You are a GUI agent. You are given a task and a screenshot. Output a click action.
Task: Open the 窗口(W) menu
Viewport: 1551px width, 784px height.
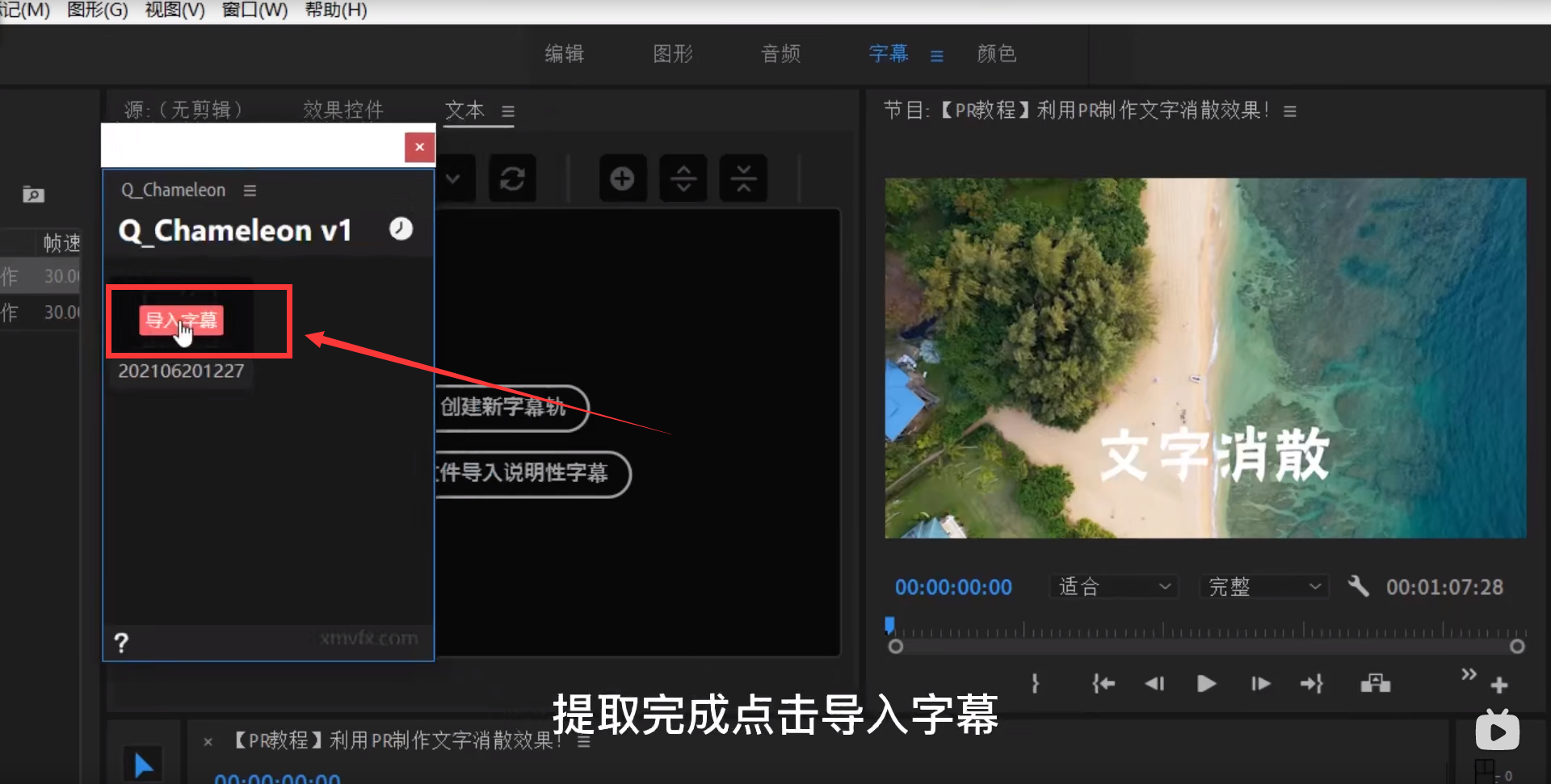[254, 10]
